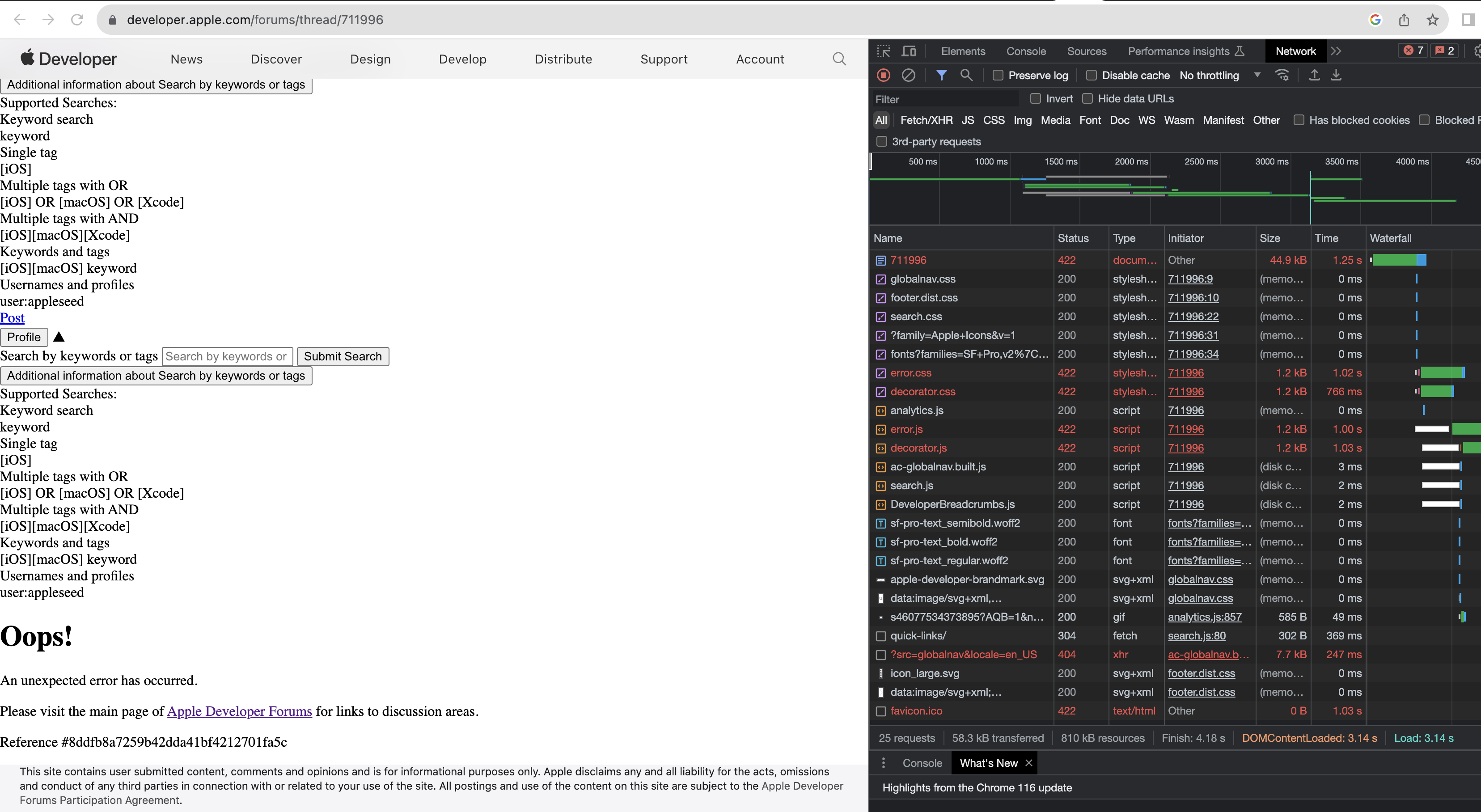Enable the Preserve log checkbox
This screenshot has height=812, width=1481.
click(998, 75)
